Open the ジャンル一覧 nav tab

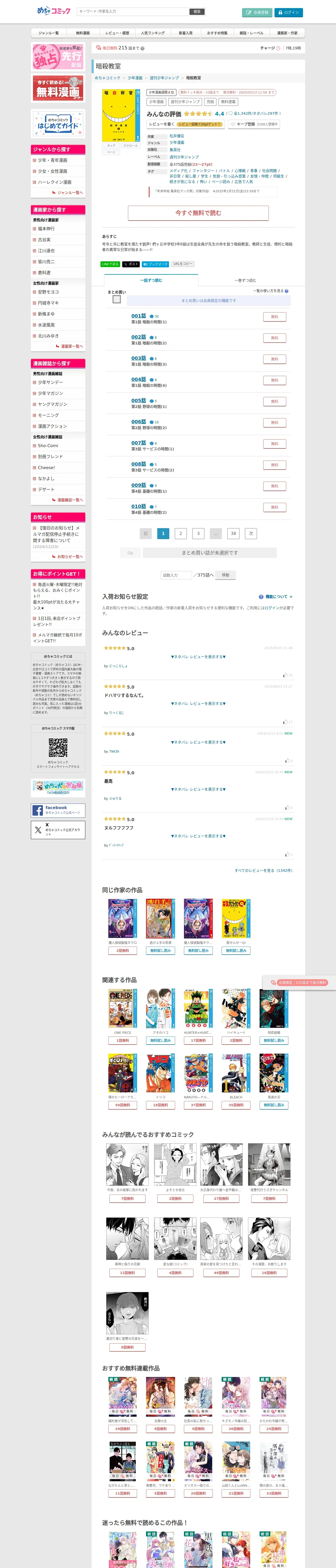pos(49,33)
